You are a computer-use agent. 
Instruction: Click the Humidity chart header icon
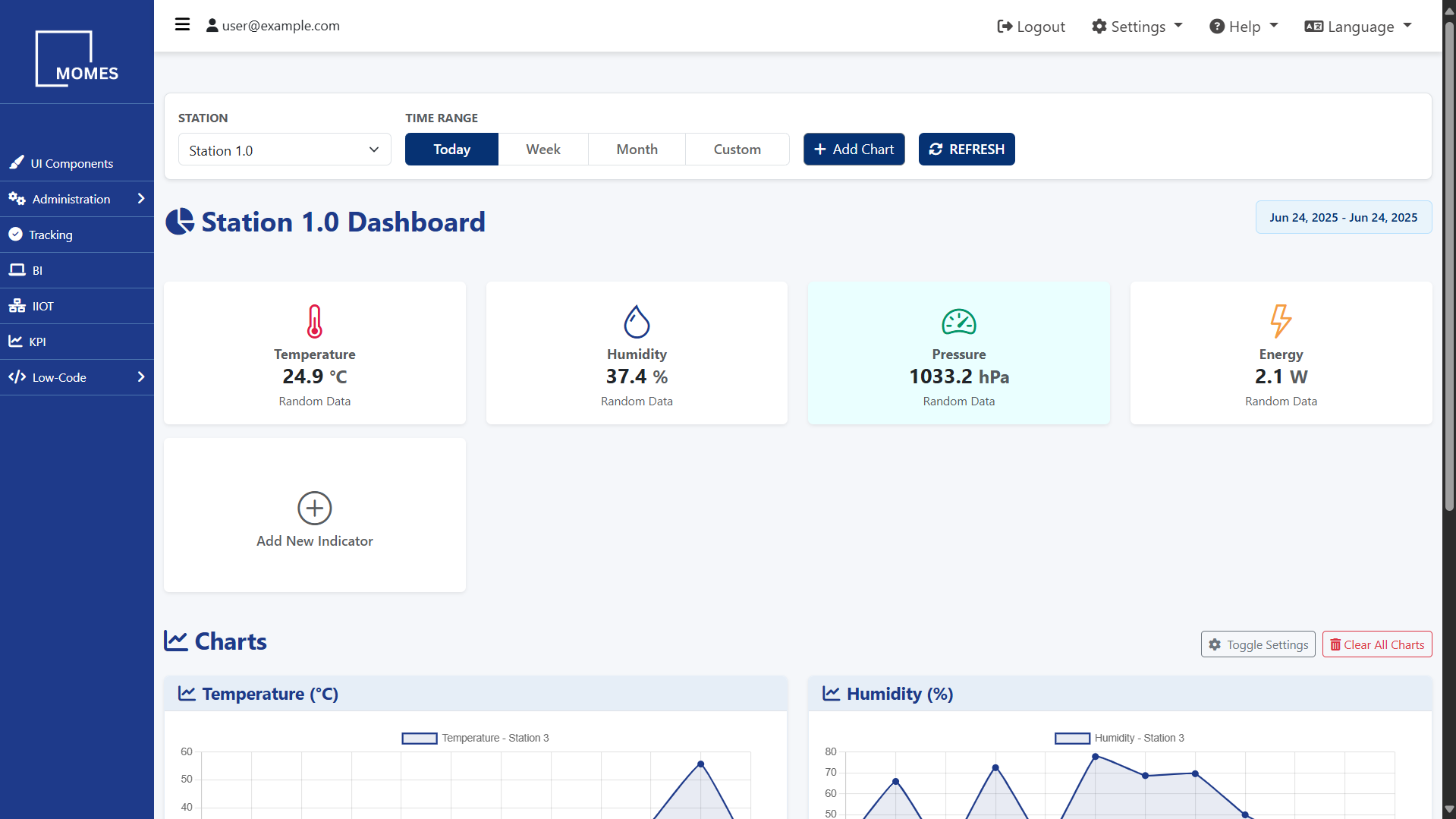click(x=832, y=693)
